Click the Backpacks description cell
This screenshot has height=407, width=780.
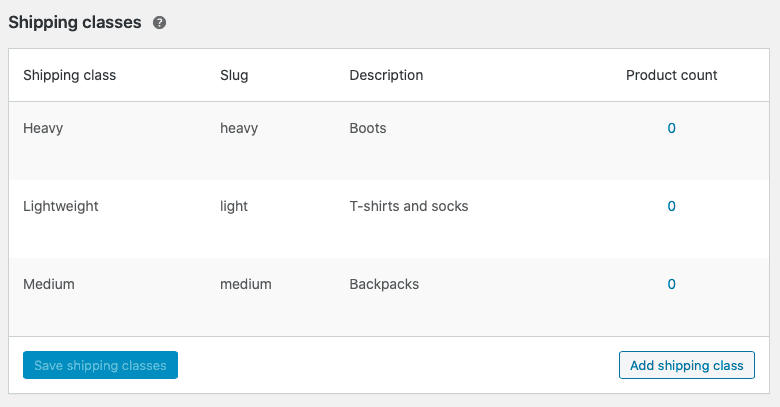(384, 284)
